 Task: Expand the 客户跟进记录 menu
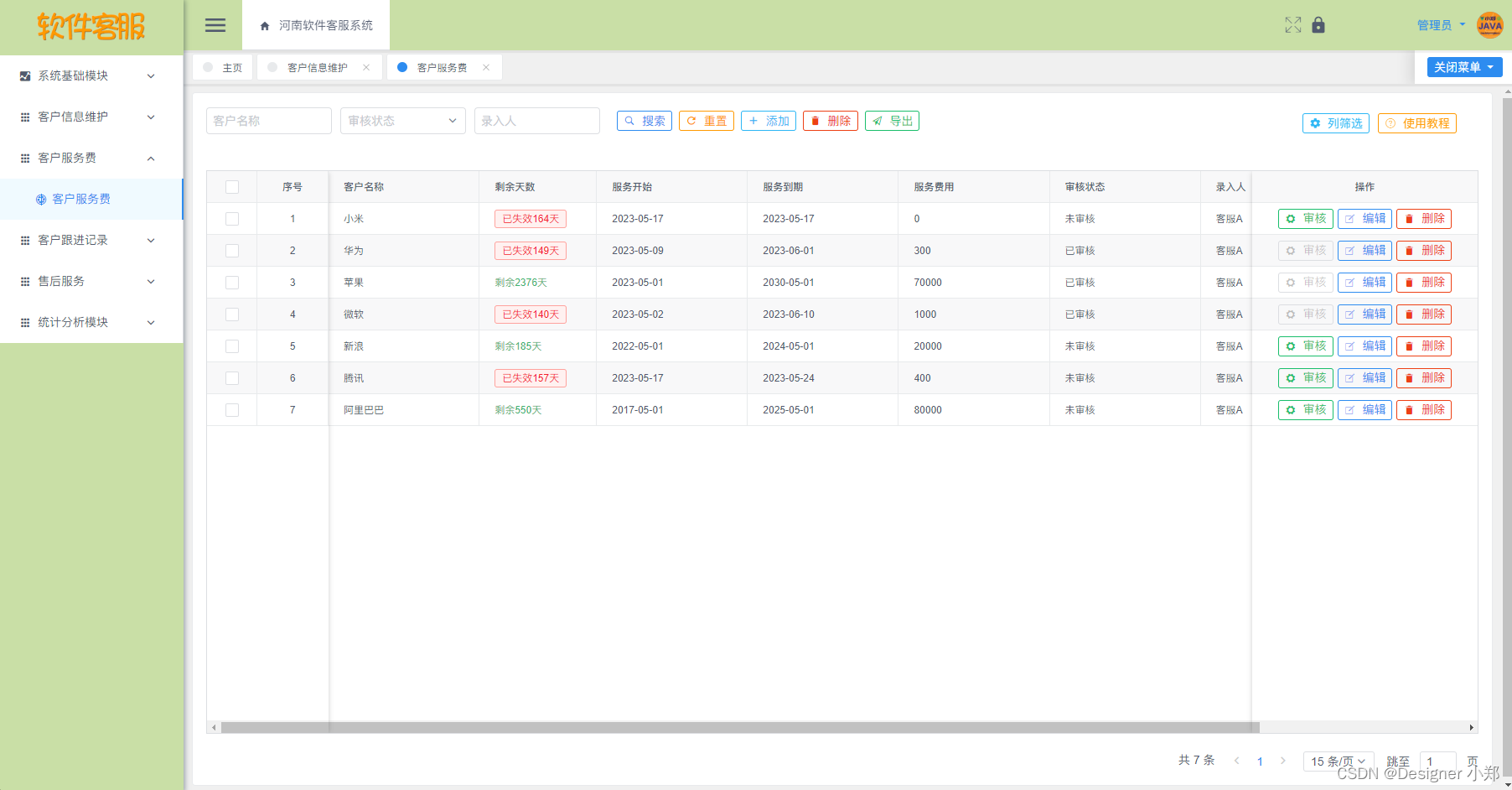point(91,240)
